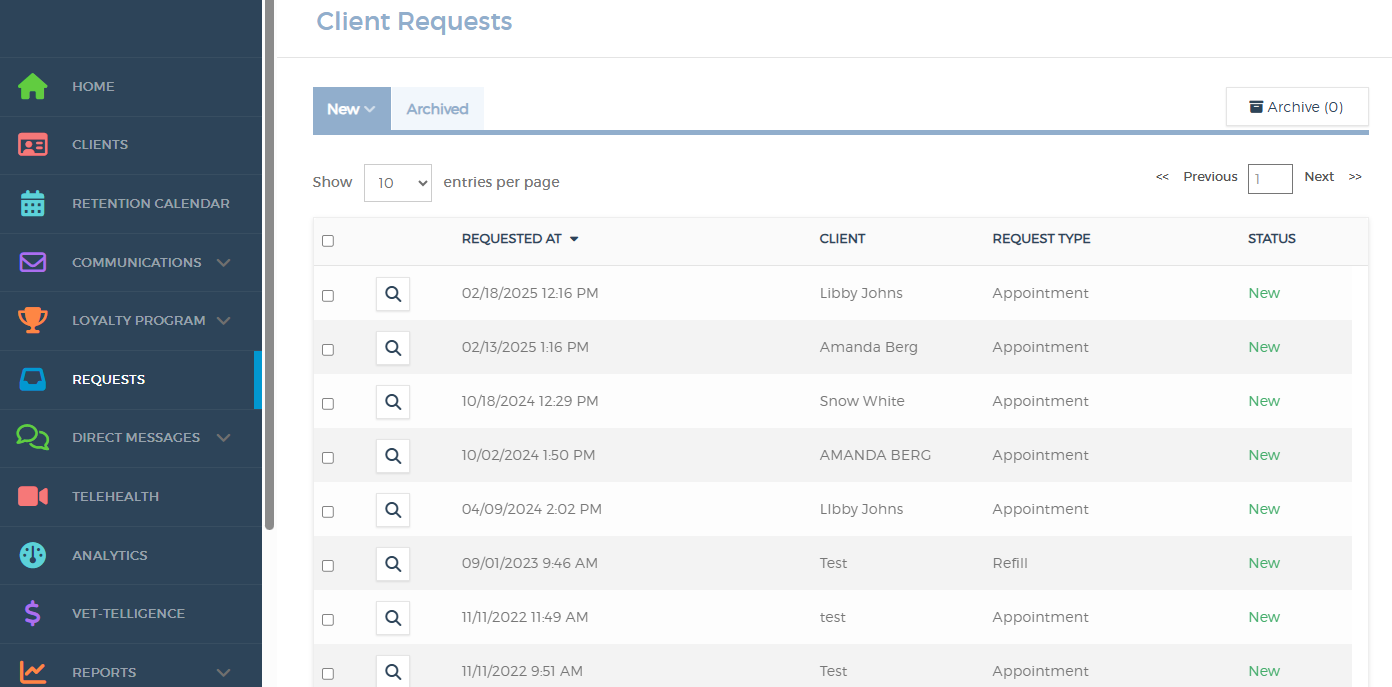Expand the Direct Messages menu
This screenshot has width=1392, height=687.
135,437
